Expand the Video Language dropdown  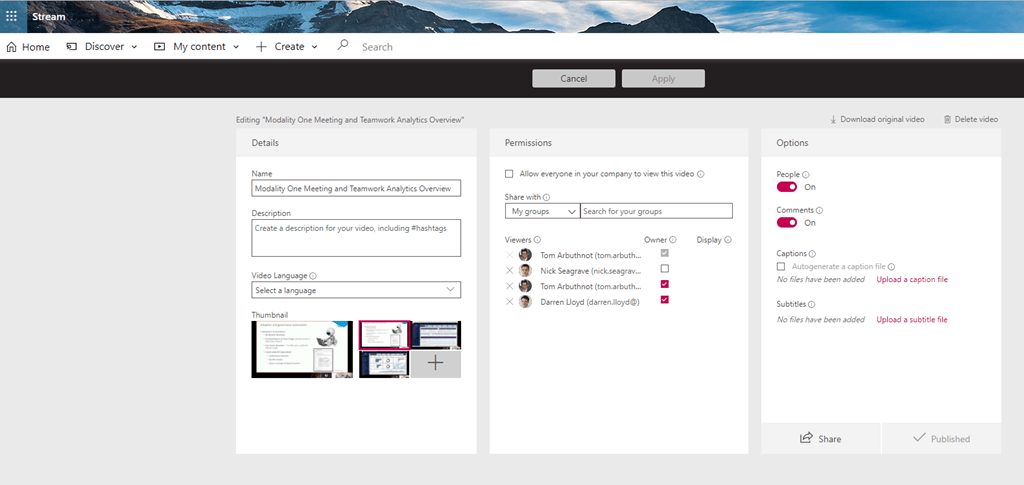(x=356, y=290)
